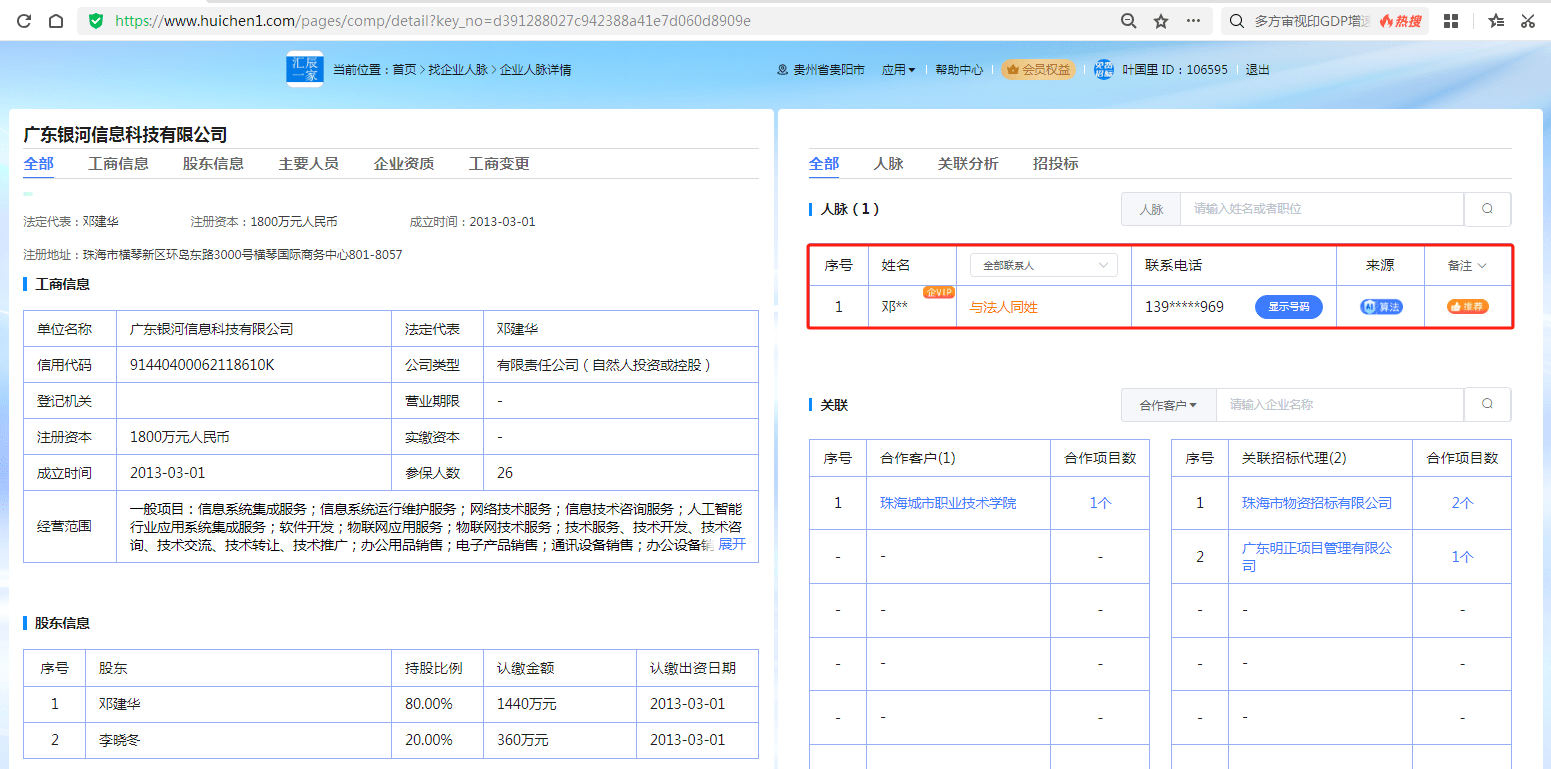Select right panel 全部 tab

[x=824, y=164]
